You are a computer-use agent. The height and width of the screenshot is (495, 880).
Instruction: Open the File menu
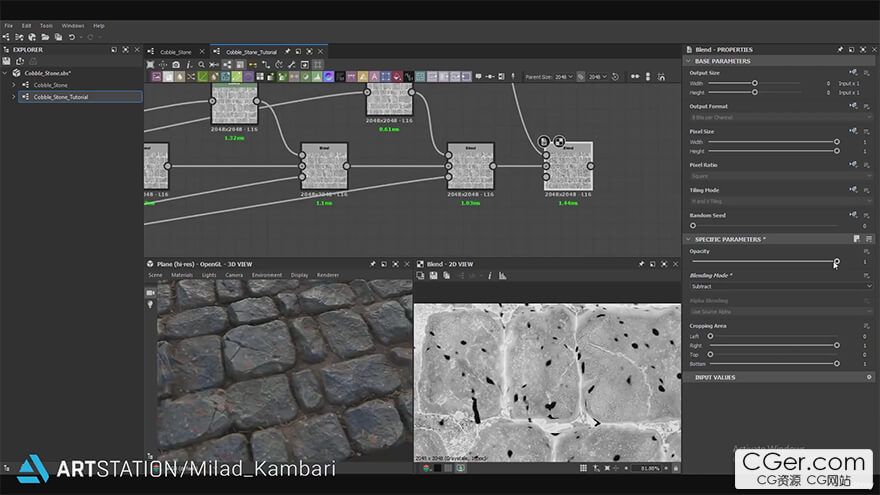[8, 26]
